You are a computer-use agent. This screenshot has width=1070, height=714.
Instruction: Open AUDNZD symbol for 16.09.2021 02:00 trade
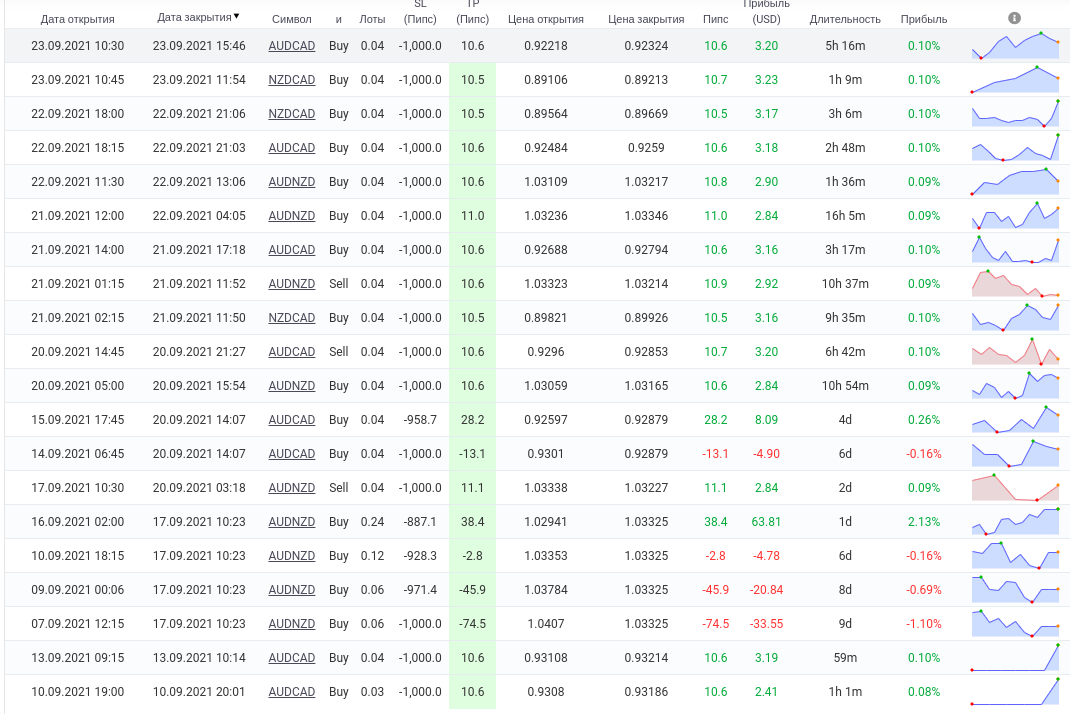click(x=291, y=522)
